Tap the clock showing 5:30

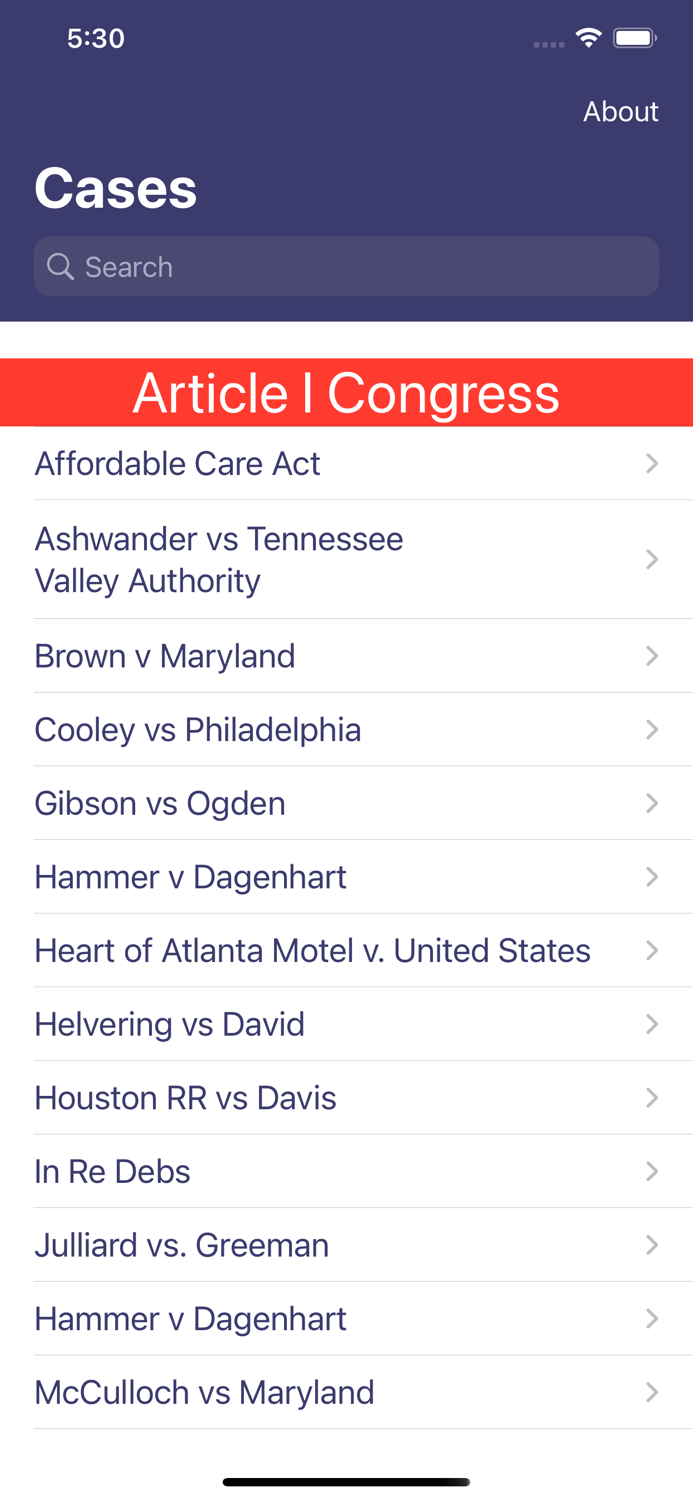(96, 38)
